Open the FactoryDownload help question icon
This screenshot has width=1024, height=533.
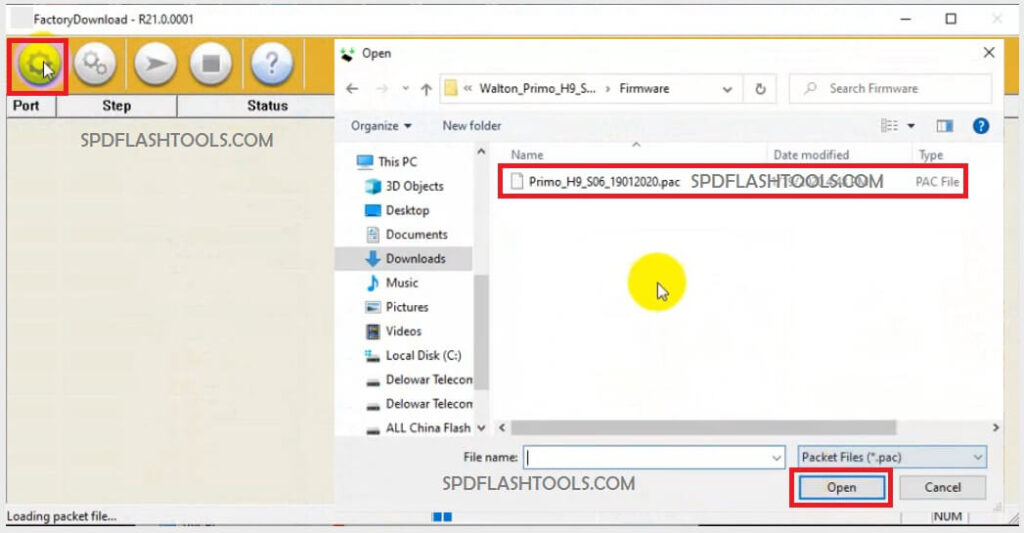(x=272, y=64)
